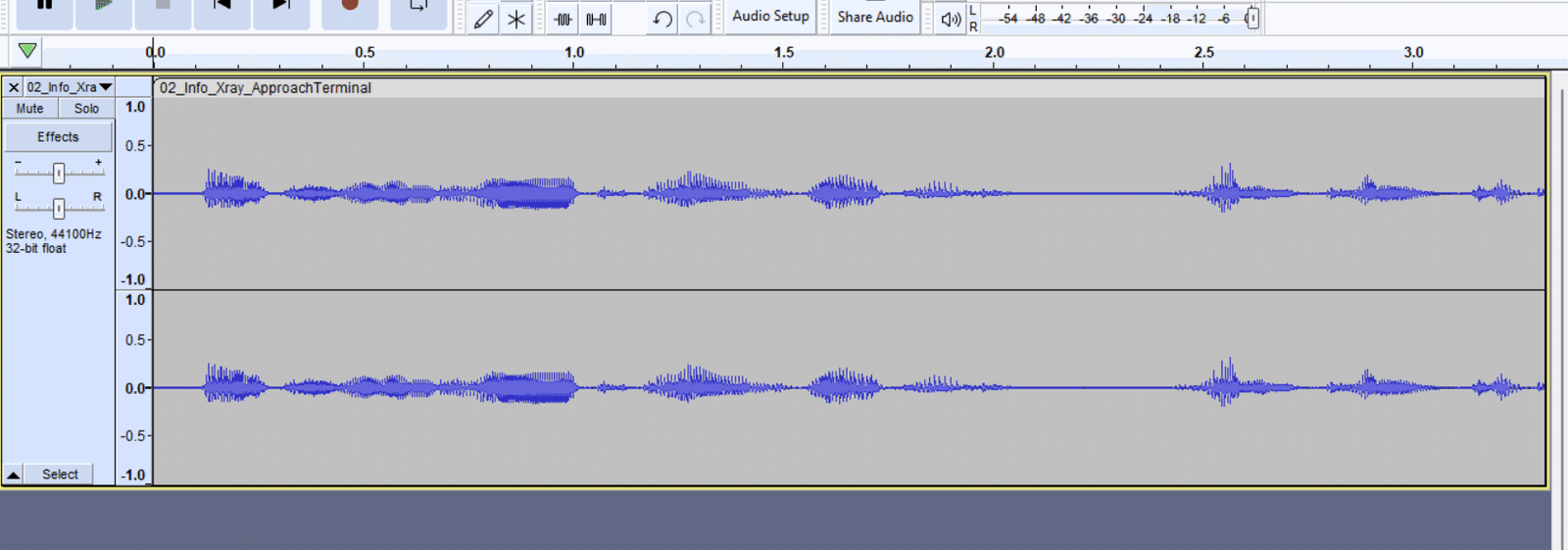
Task: Solo the 02_Info_Xra track
Action: point(86,109)
